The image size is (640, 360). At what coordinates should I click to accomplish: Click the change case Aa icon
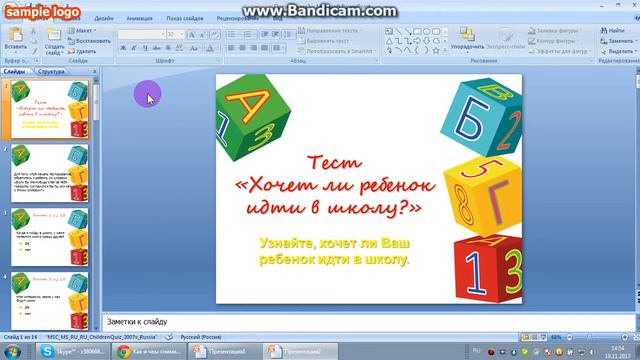(194, 48)
